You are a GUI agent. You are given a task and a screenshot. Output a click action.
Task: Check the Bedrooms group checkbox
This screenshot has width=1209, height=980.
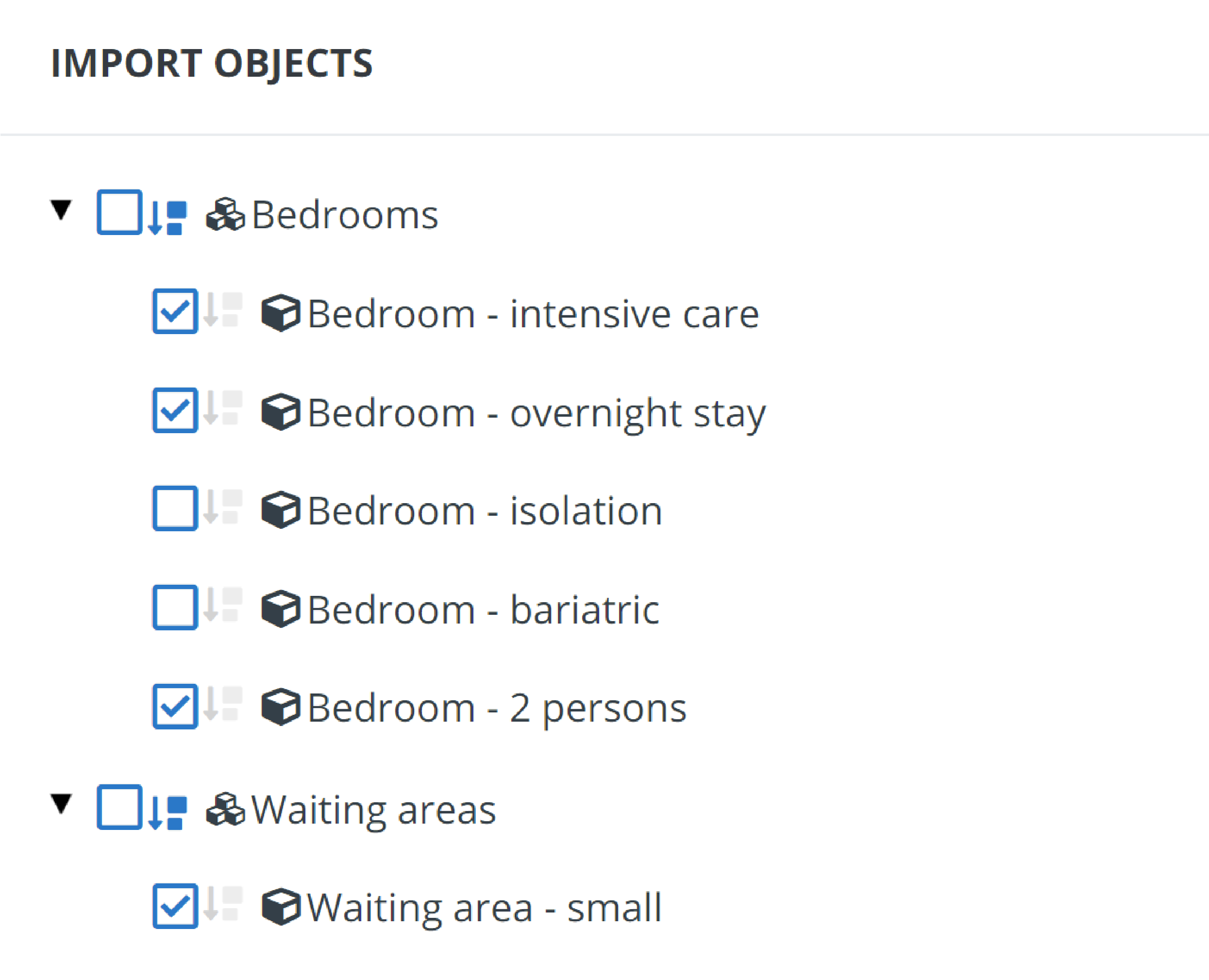119,212
